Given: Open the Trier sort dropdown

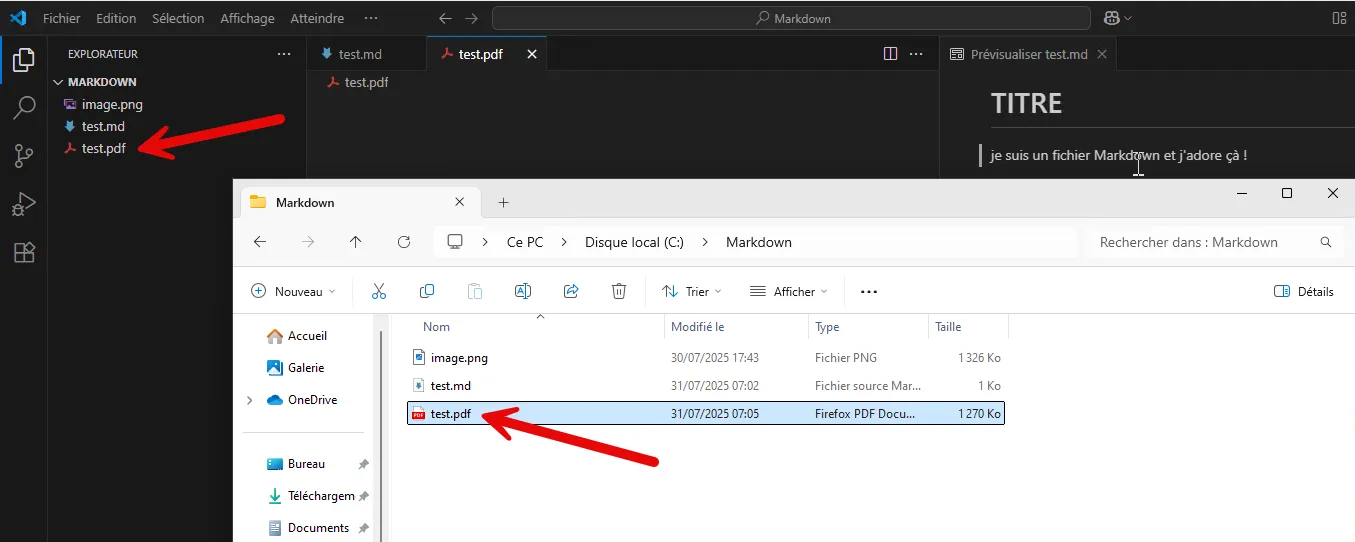Looking at the screenshot, I should [x=690, y=291].
